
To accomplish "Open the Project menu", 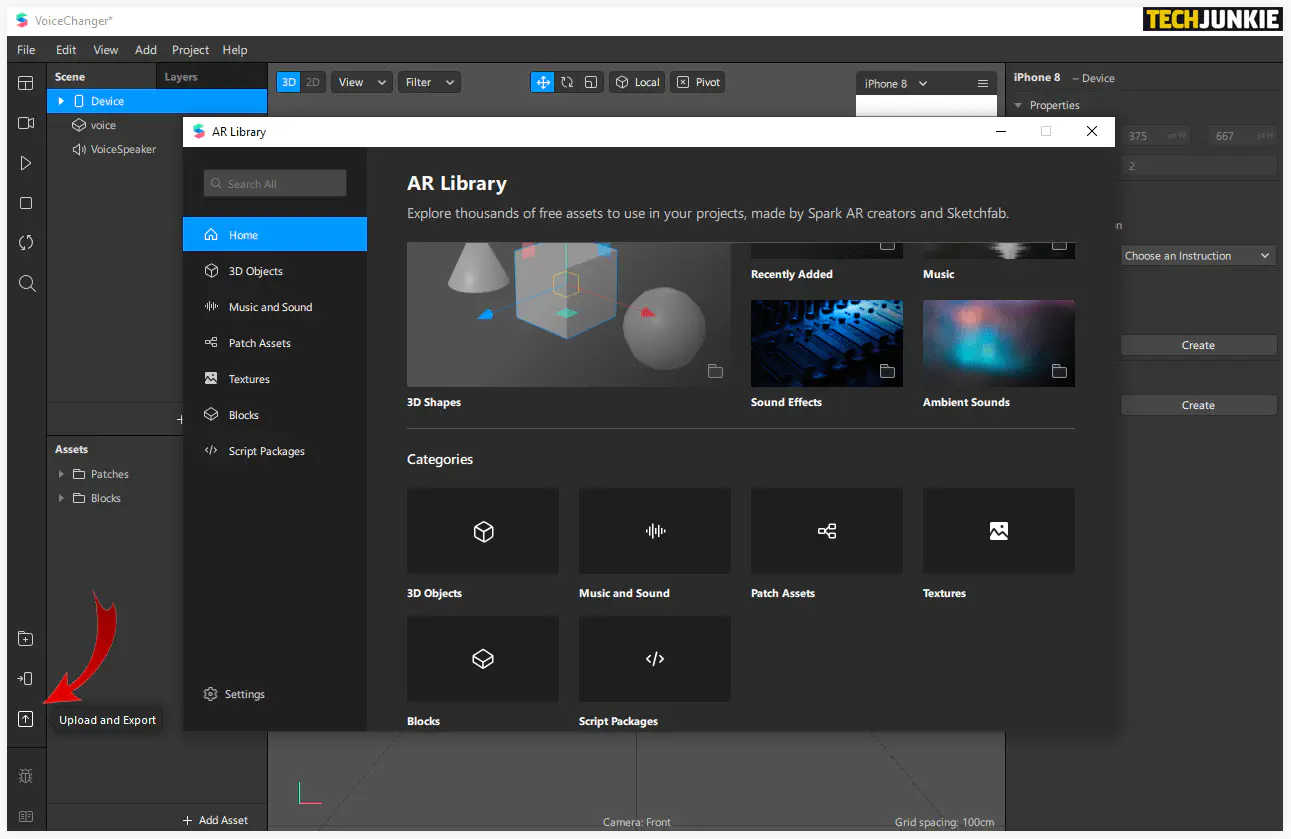I will click(190, 50).
